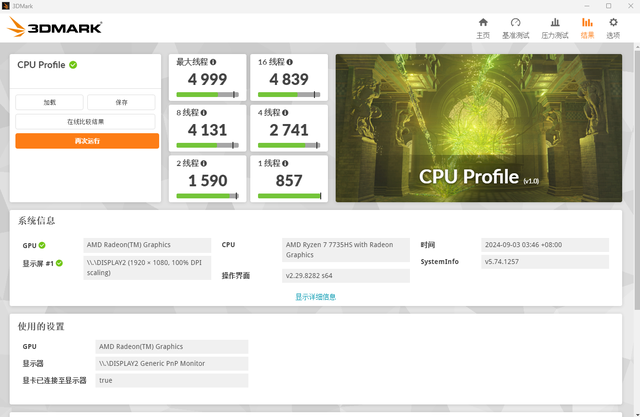This screenshot has height=417, width=640.
Task: Click the 最大线程 score bar under 4 999
Action: 207,95
